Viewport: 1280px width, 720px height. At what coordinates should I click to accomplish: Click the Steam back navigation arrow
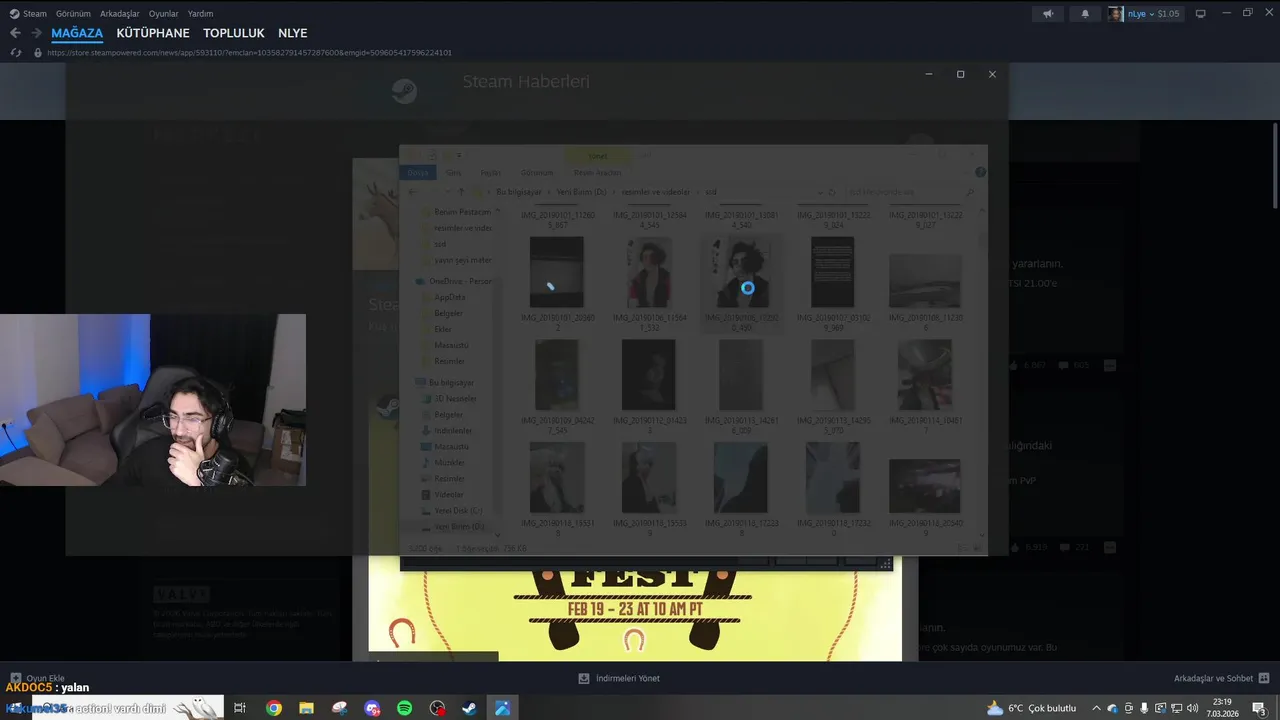click(x=15, y=33)
